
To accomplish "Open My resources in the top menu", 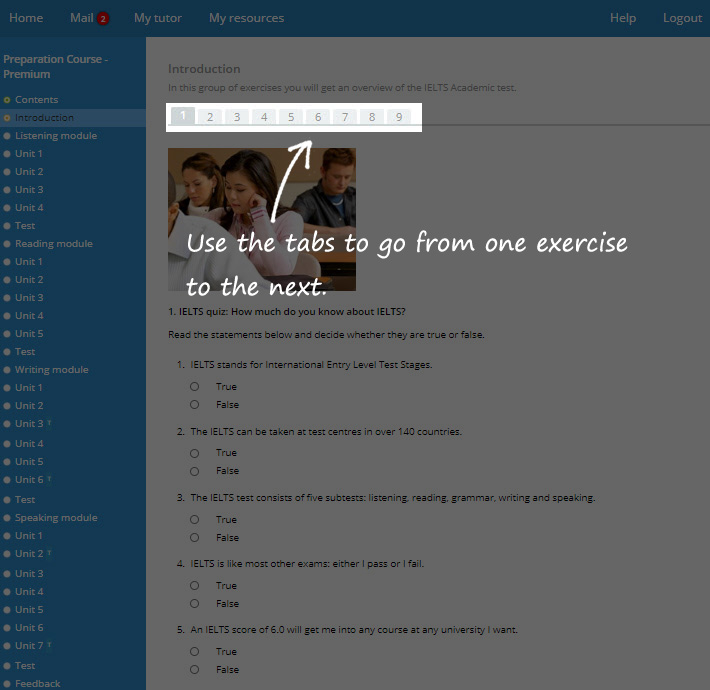I will click(x=246, y=18).
